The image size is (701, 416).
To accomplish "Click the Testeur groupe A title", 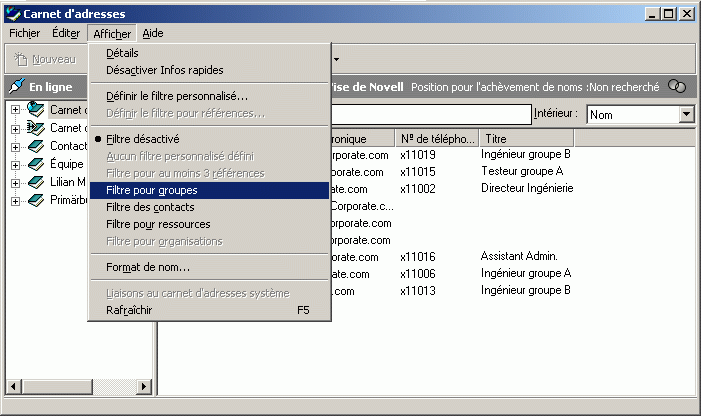I will (522, 171).
